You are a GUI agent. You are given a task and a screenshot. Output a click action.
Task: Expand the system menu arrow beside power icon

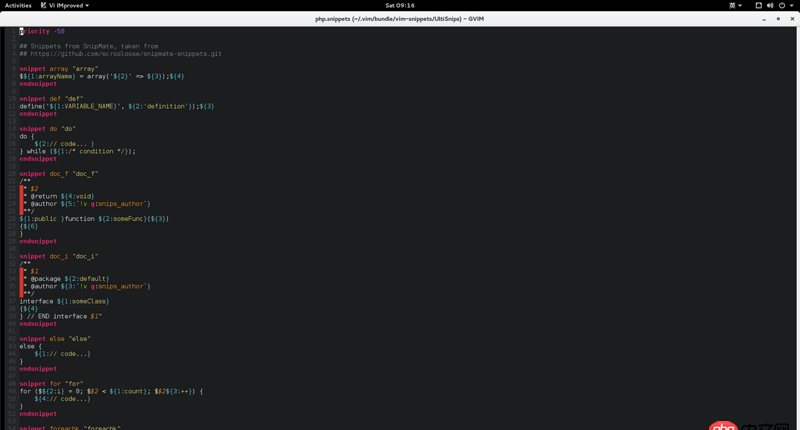click(x=792, y=5)
